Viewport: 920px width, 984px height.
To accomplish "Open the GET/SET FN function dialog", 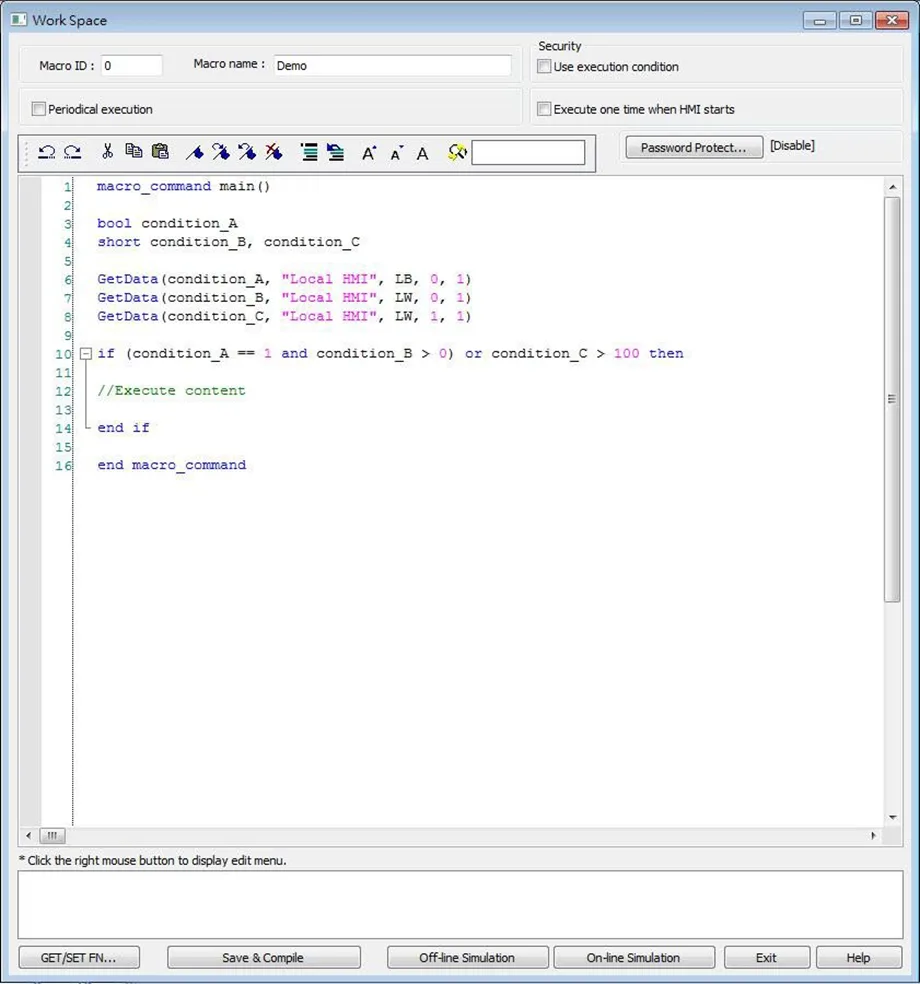I will pyautogui.click(x=79, y=958).
